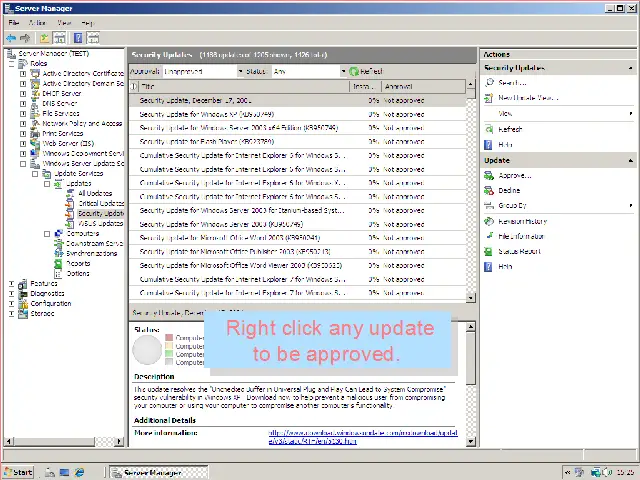Screen dimensions: 640x480
Task: Open the Approval filter dropdown
Action: [240, 71]
